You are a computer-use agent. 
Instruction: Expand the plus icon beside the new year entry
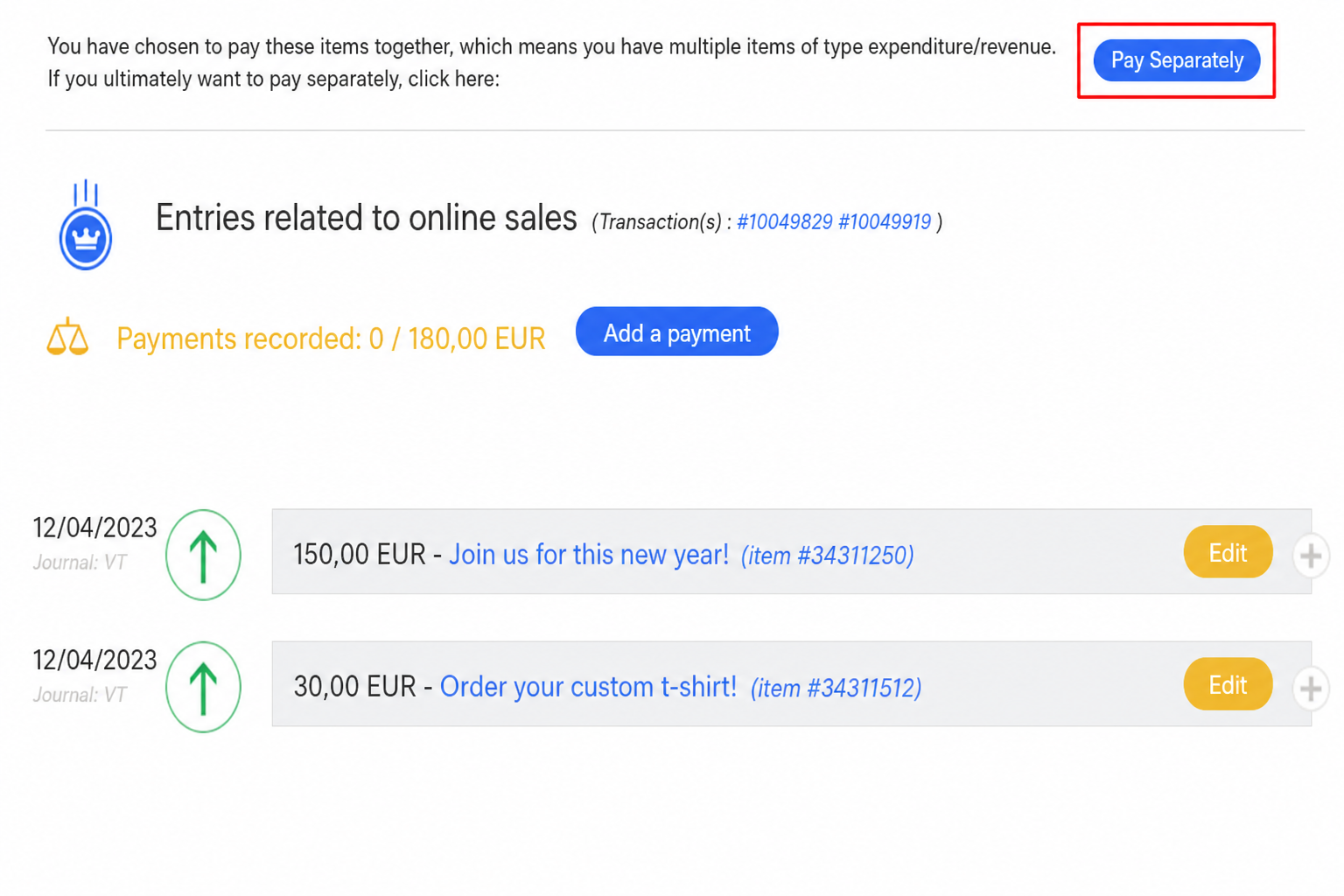click(x=1311, y=556)
